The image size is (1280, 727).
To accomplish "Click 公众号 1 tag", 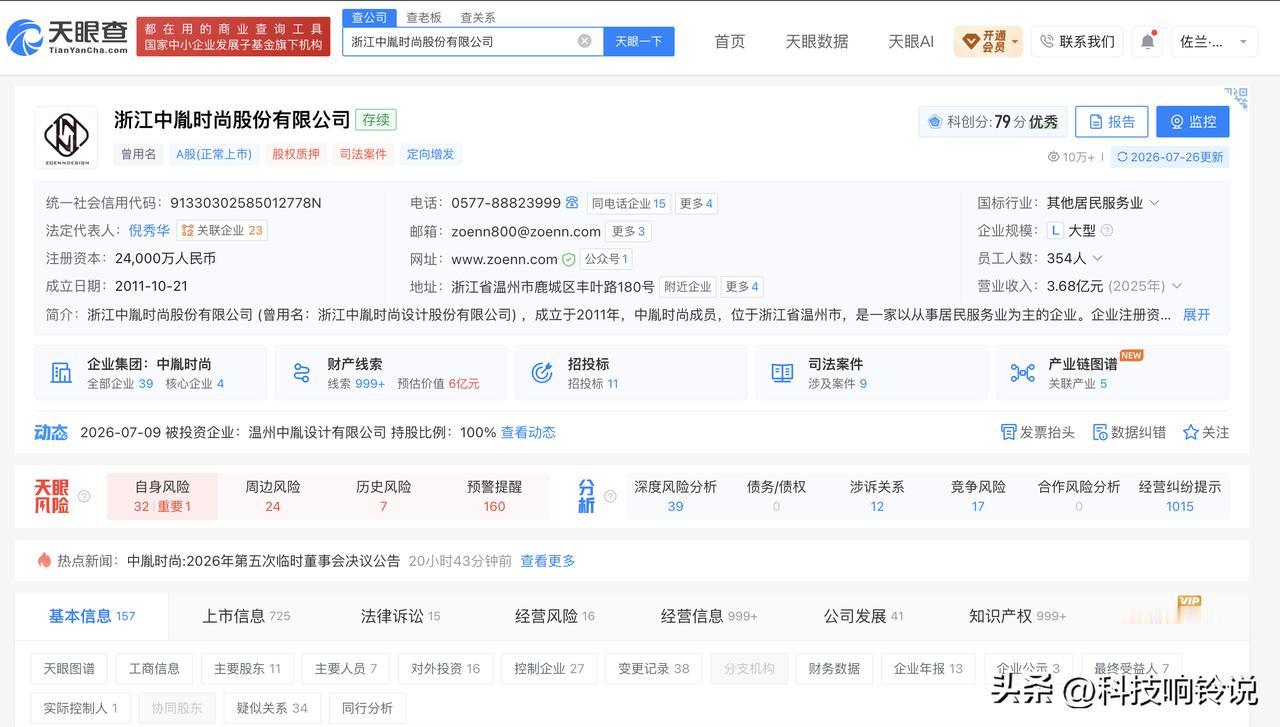I will (607, 259).
